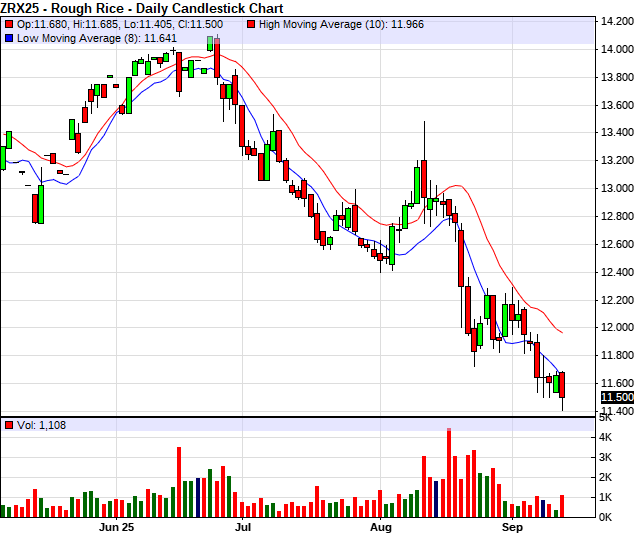This screenshot has height=536, width=640.
Task: Click the red swatch before the Op price
Action: pyautogui.click(x=8, y=22)
